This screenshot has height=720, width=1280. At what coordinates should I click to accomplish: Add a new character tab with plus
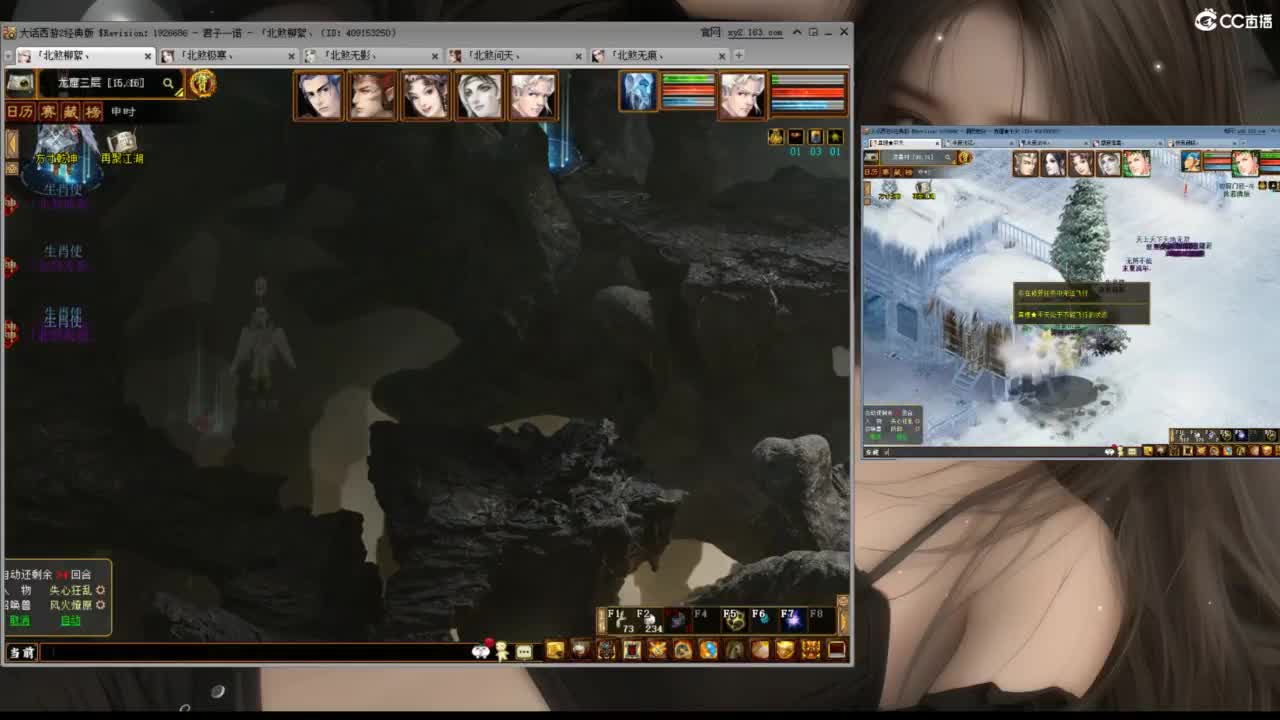tap(739, 56)
